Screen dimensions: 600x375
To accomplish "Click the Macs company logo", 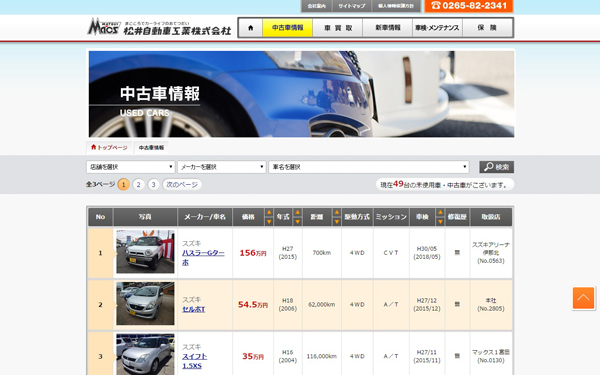I will pyautogui.click(x=159, y=27).
